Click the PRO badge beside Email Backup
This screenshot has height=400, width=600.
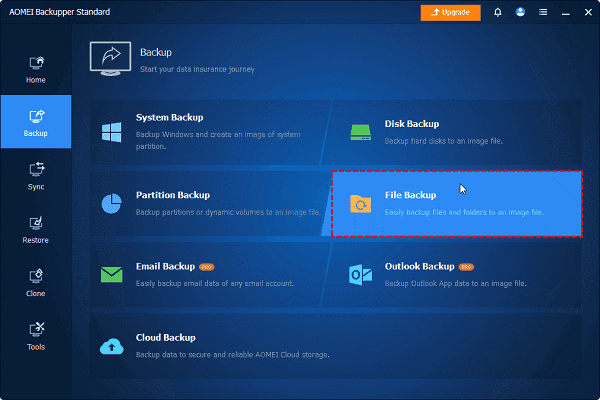coord(207,267)
